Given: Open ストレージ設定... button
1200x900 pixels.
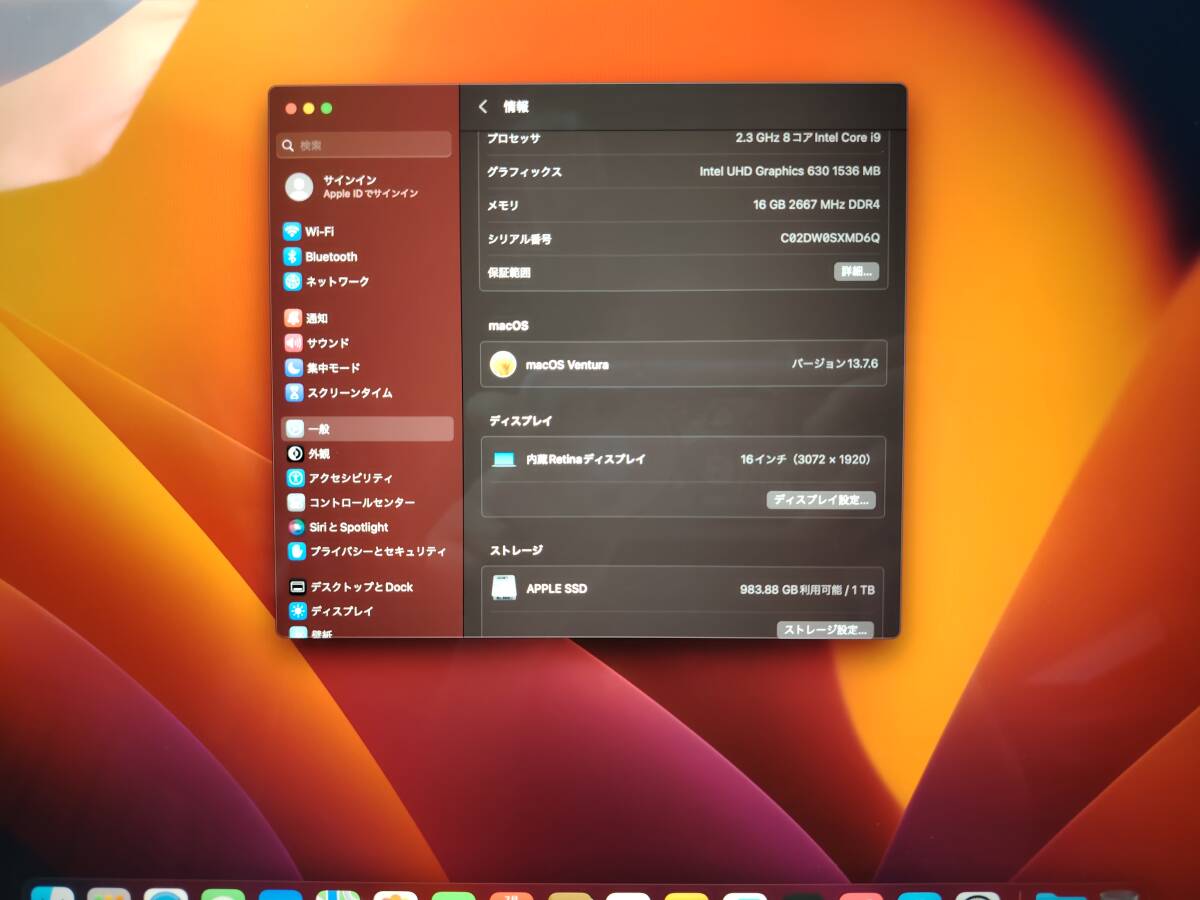Looking at the screenshot, I should click(x=825, y=630).
